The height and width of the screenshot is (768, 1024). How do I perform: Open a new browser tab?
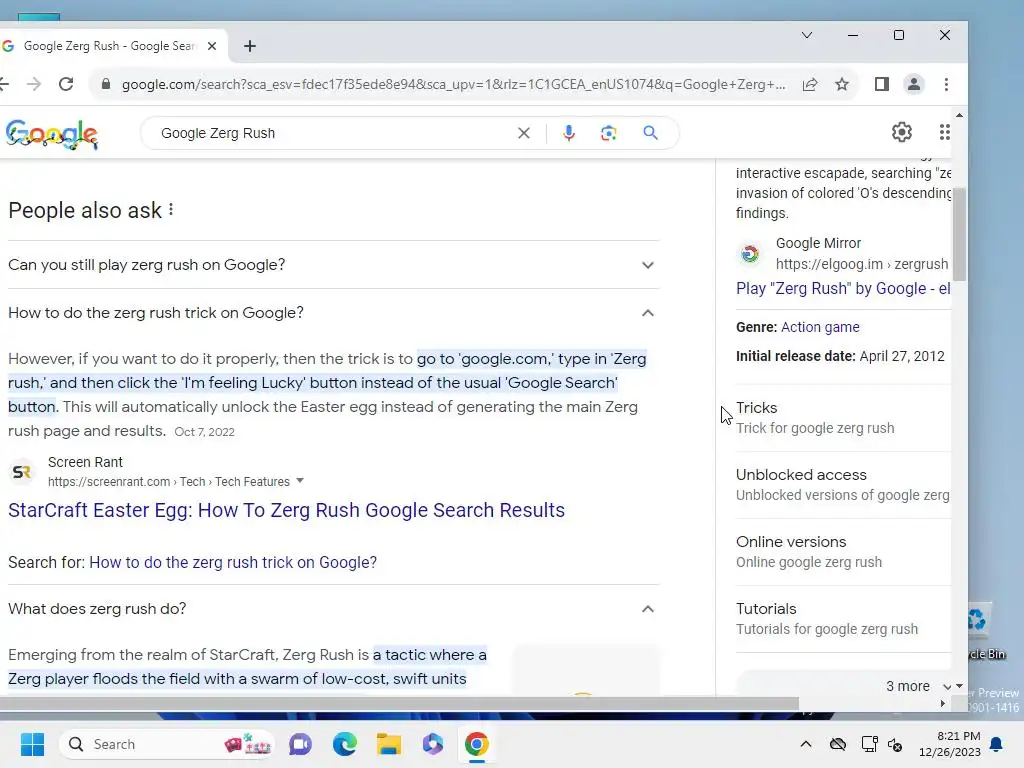tap(249, 46)
